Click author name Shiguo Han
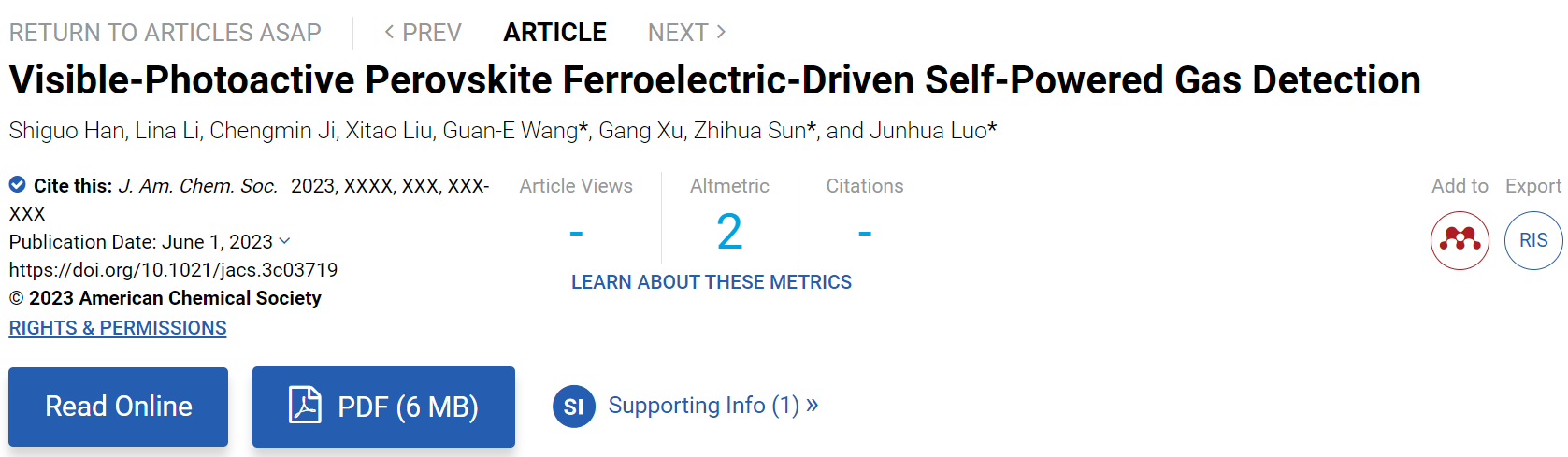The width and height of the screenshot is (1568, 457). (x=66, y=131)
